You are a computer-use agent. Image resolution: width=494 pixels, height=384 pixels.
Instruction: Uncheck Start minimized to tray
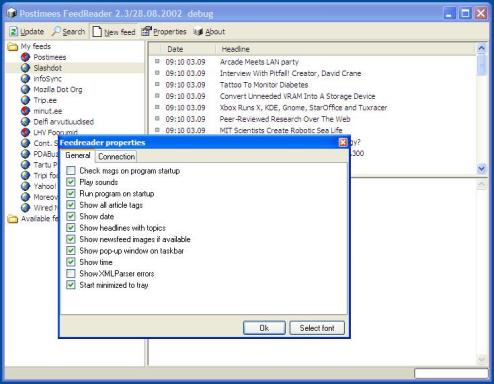coord(71,285)
